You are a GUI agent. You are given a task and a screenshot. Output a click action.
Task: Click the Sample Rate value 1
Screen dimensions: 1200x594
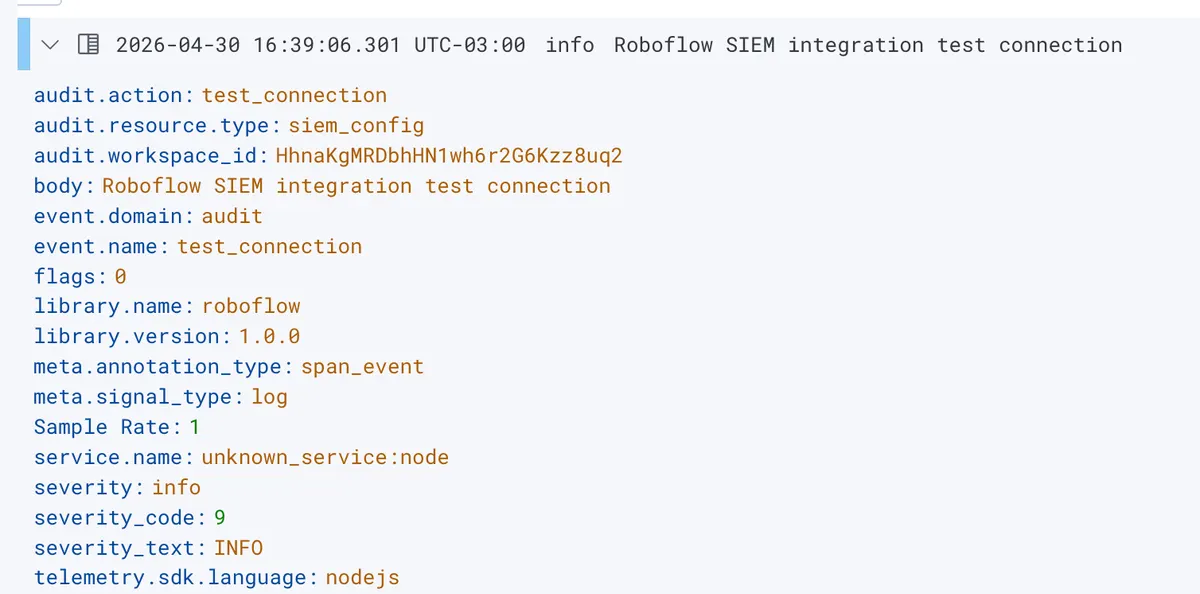point(195,427)
